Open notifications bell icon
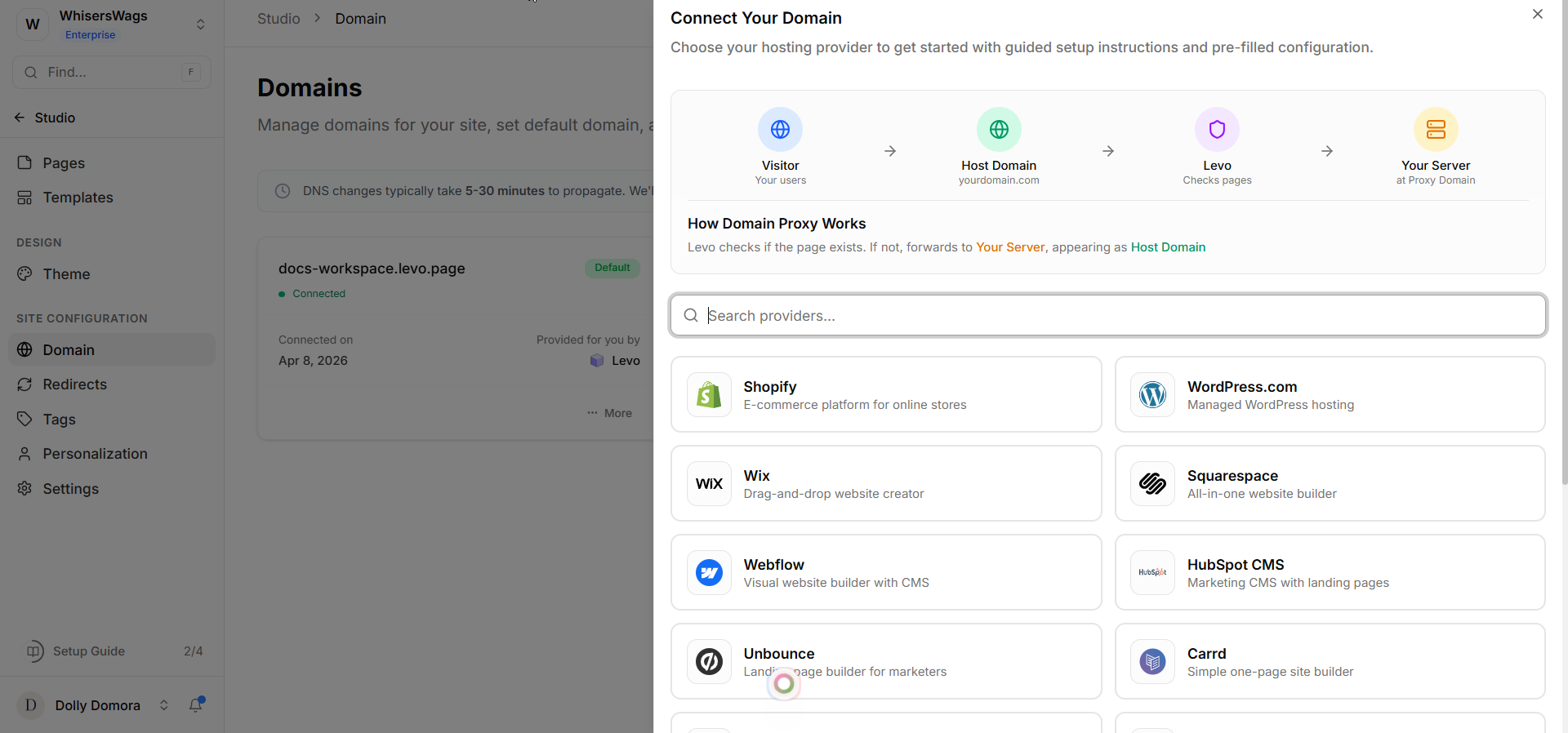 click(196, 705)
